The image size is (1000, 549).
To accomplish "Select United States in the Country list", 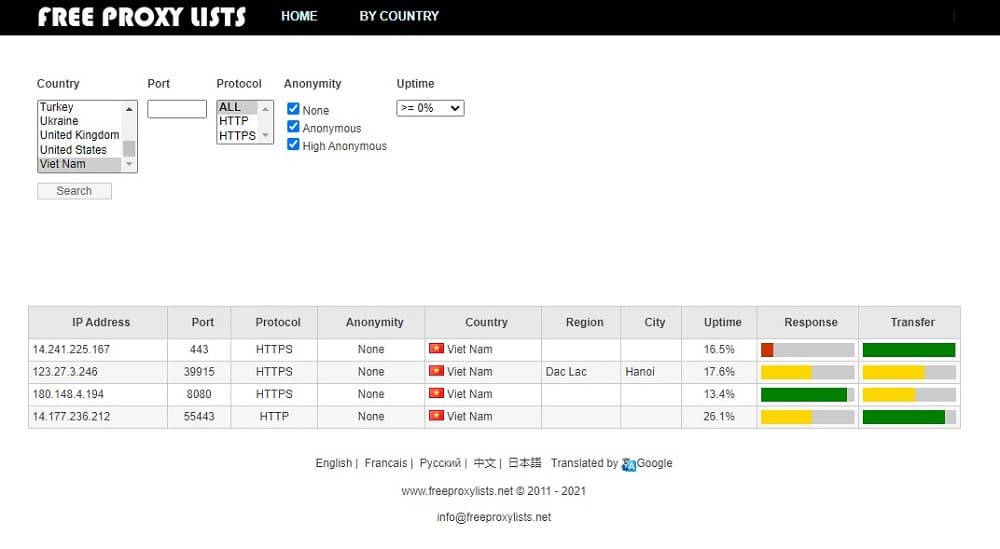I will pyautogui.click(x=79, y=150).
